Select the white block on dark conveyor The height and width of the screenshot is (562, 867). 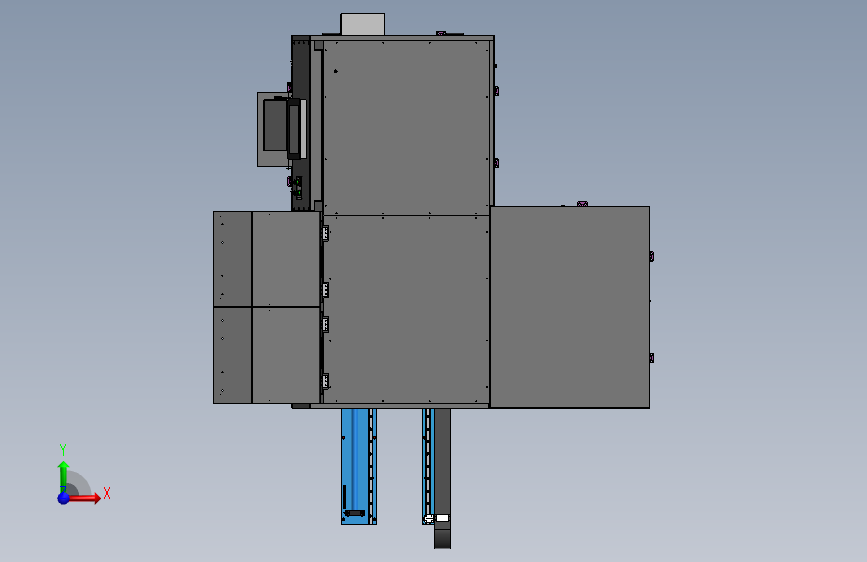[x=442, y=518]
